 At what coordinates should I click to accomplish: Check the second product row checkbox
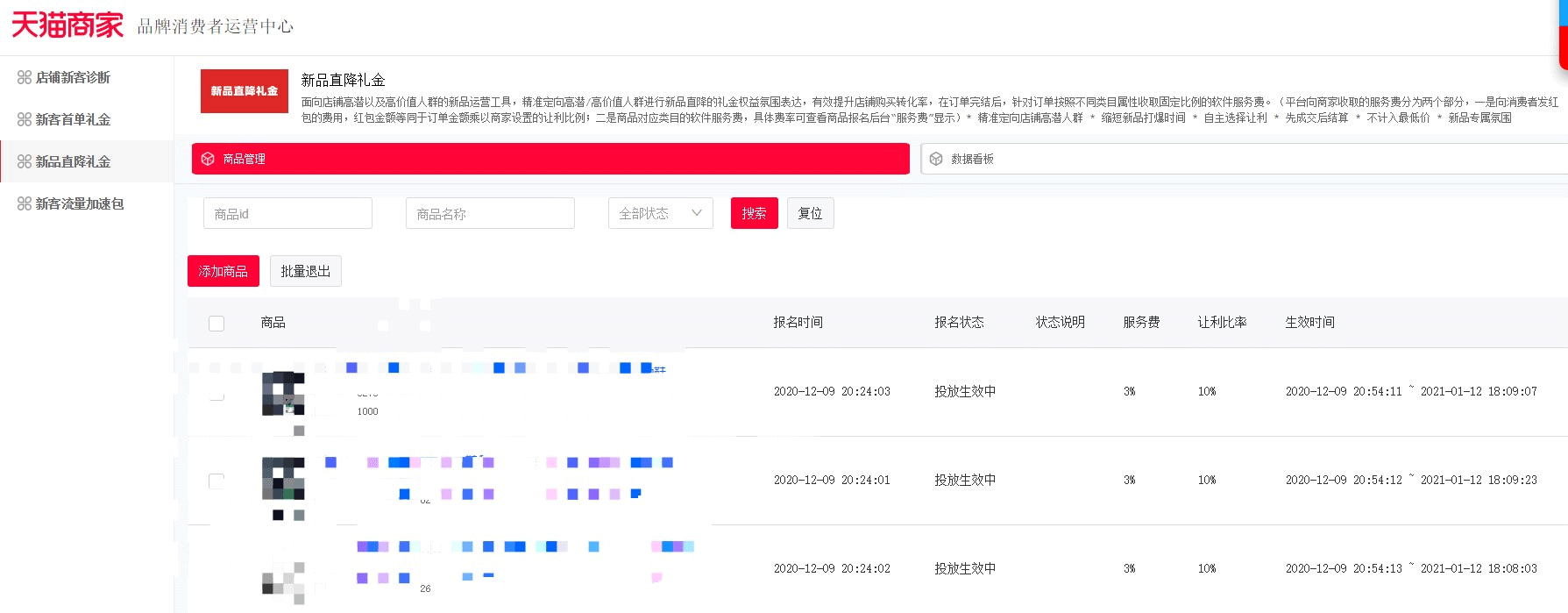(216, 481)
